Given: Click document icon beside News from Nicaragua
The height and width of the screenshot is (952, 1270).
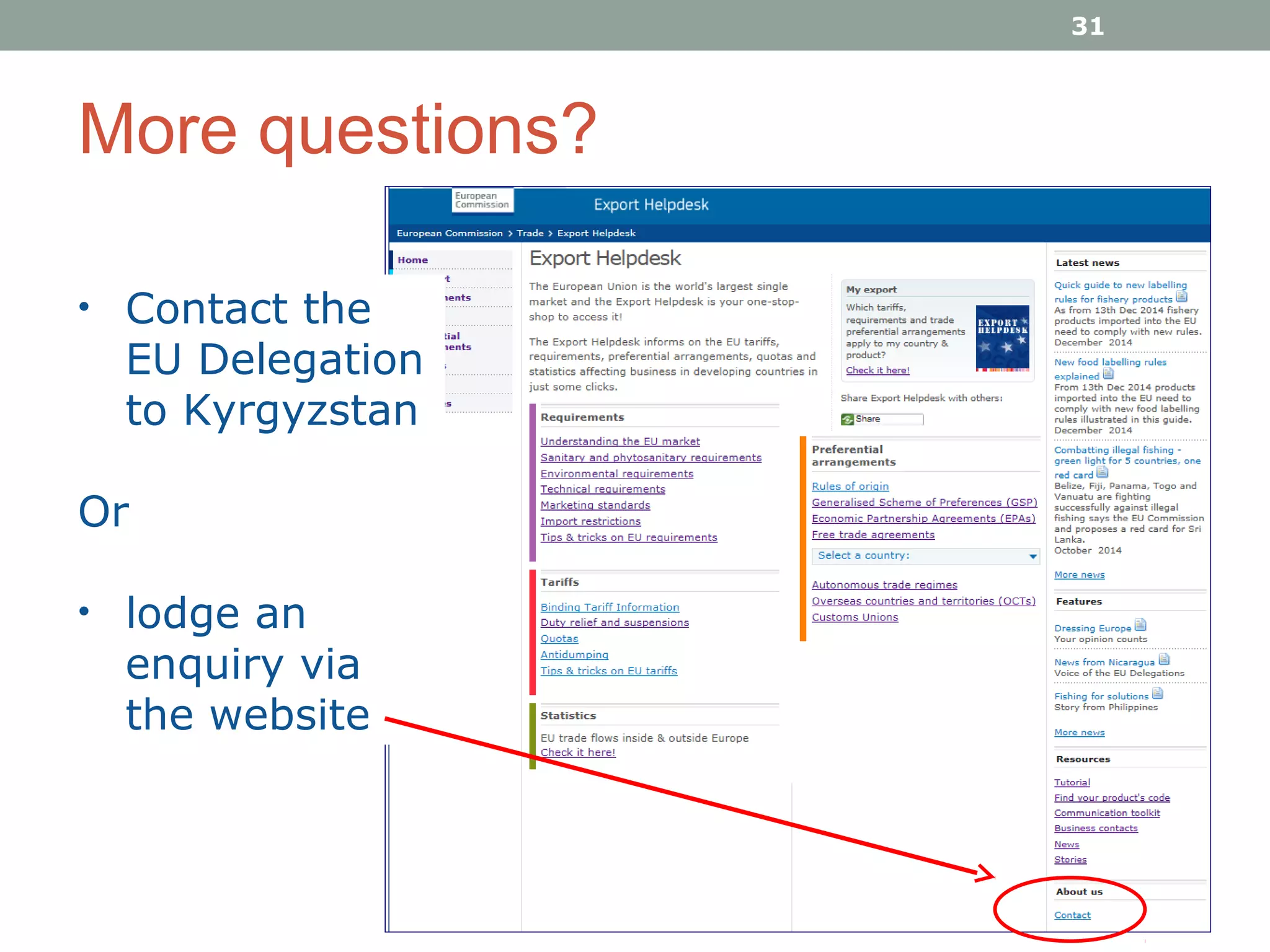Looking at the screenshot, I should click(1164, 659).
